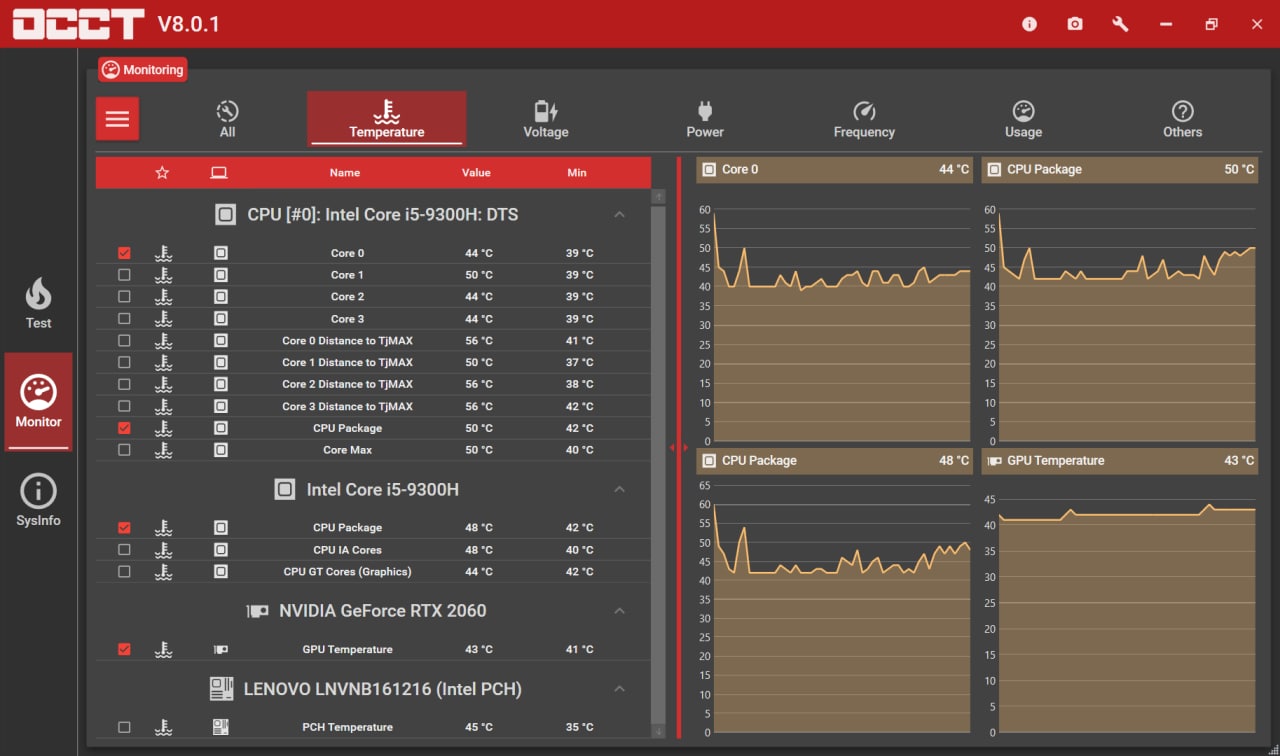Enable the Core 1 checkbox
The image size is (1280, 756).
(x=124, y=275)
